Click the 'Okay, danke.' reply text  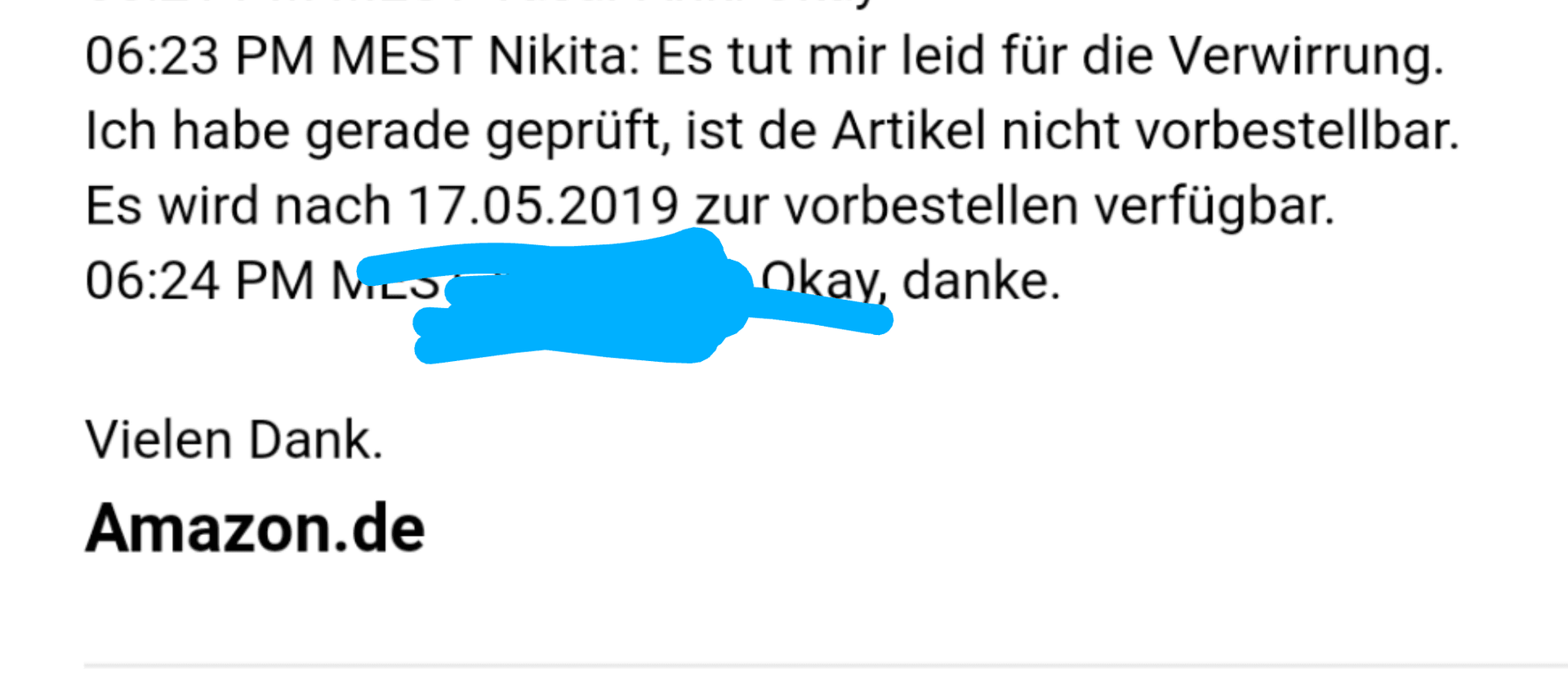coord(910,282)
